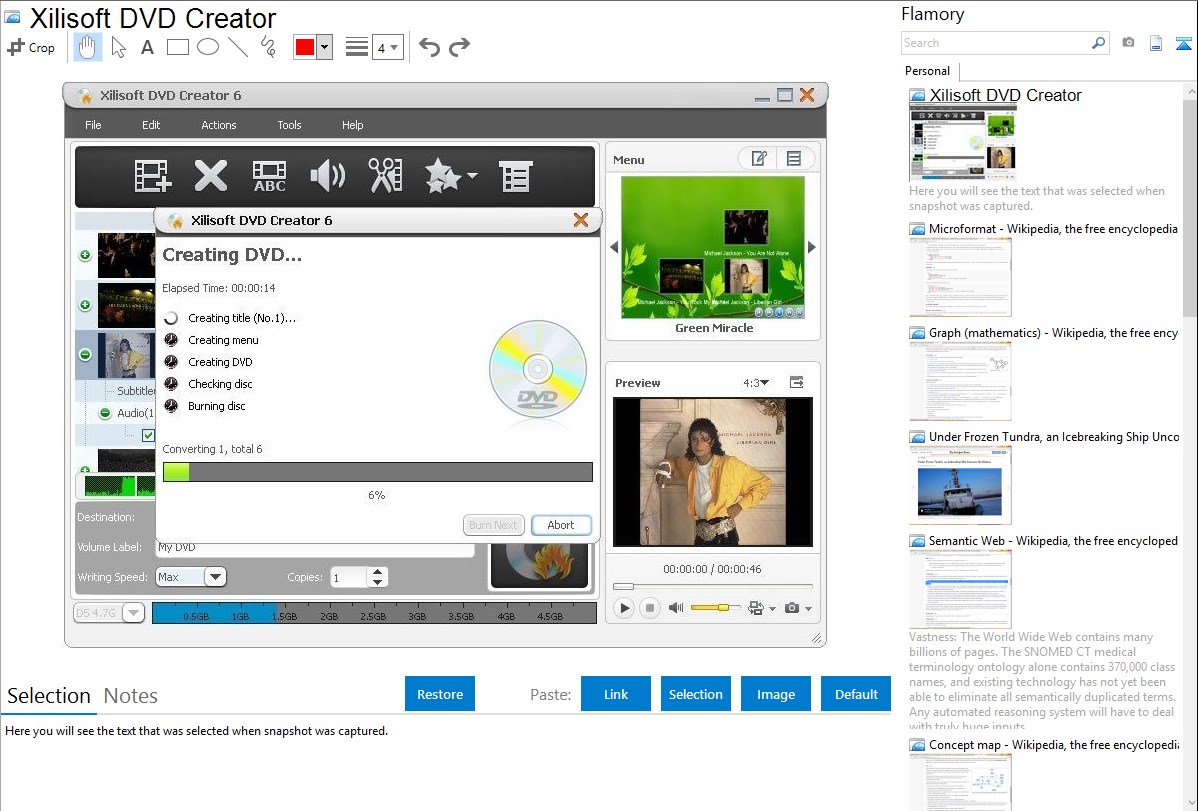Open the Tools menu

(289, 125)
